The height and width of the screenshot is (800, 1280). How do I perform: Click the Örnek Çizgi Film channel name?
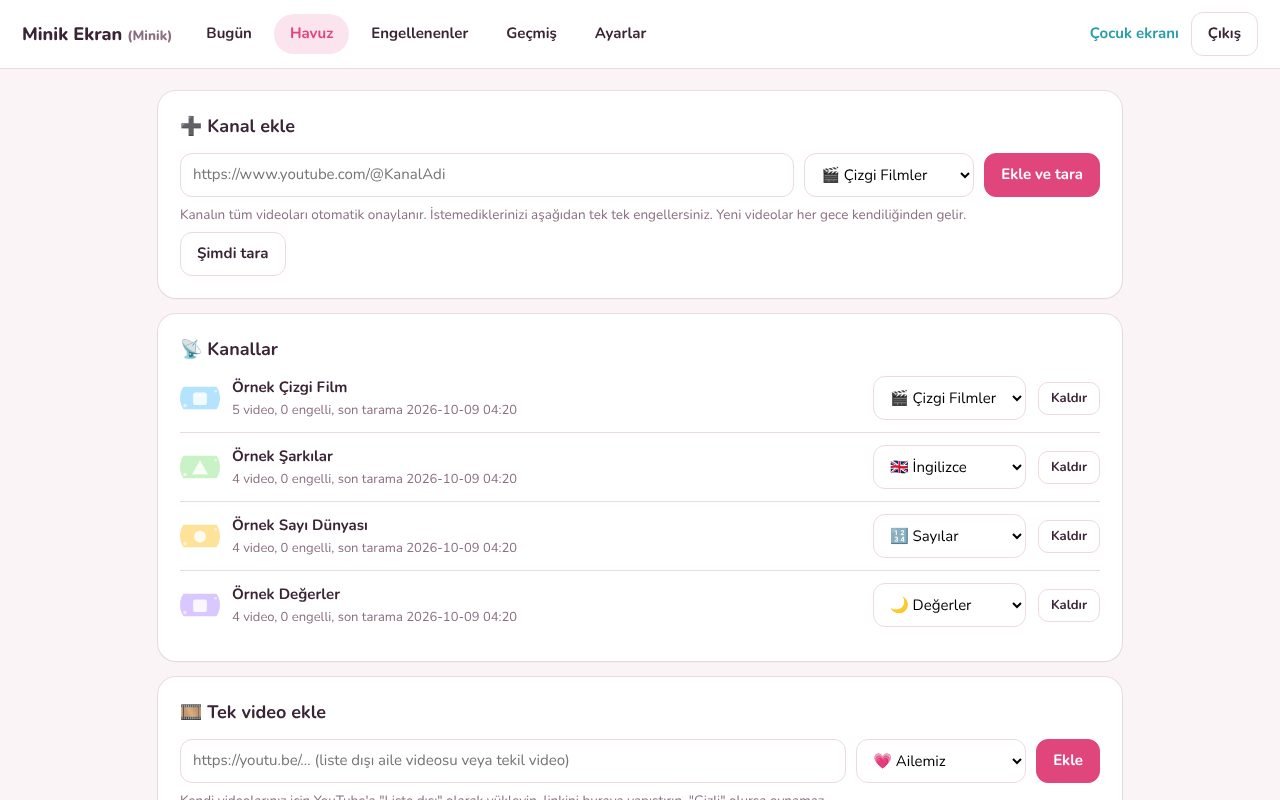290,387
